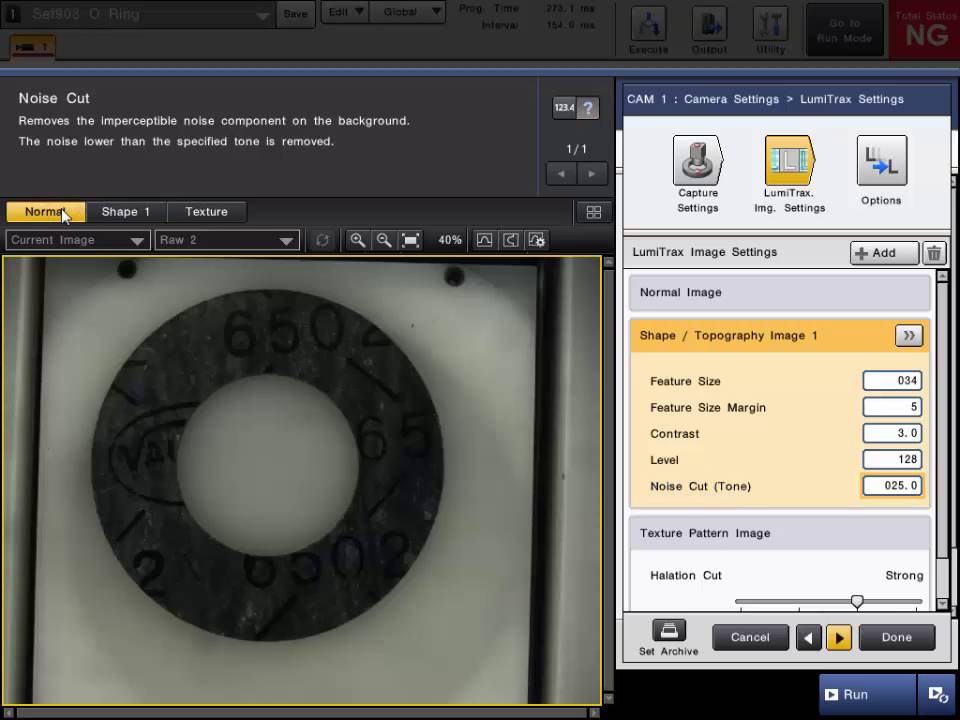Screen dimensions: 960x720
Task: Fit image to display area
Action: click(410, 240)
